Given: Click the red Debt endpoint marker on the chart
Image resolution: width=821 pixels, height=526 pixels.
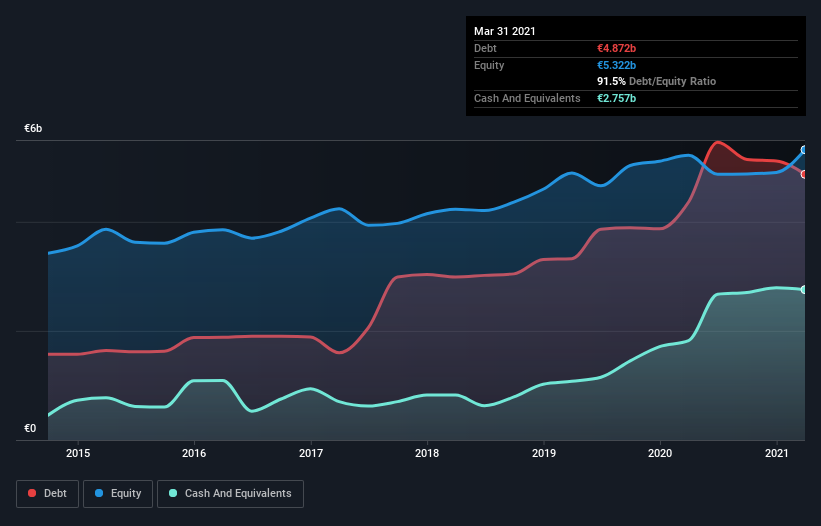Looking at the screenshot, I should point(804,174).
